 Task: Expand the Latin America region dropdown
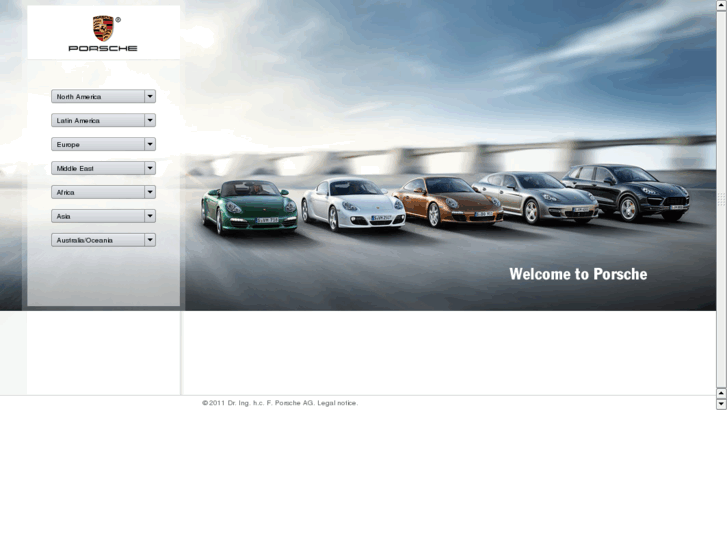(x=103, y=121)
